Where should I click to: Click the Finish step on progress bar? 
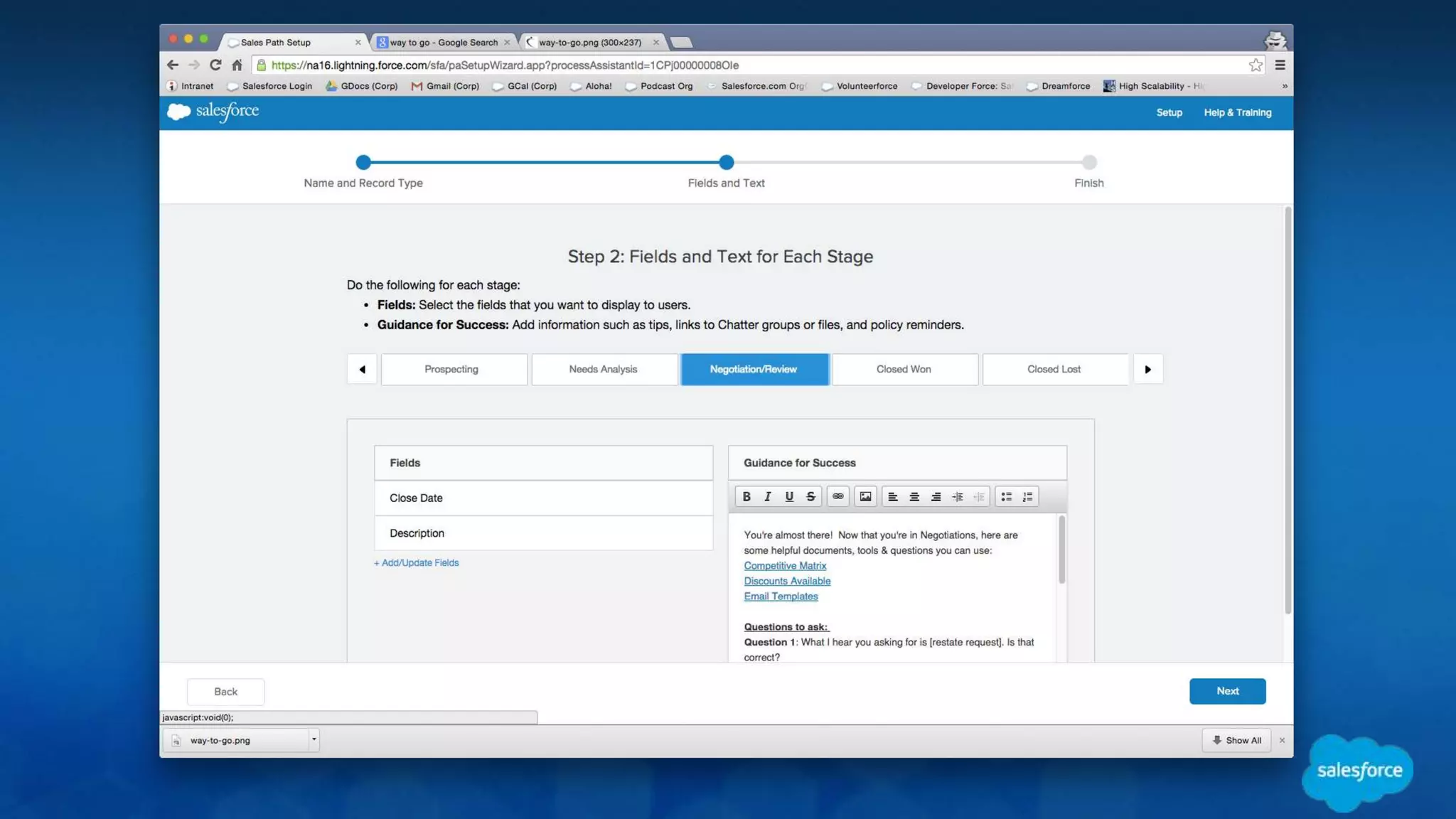coord(1088,163)
